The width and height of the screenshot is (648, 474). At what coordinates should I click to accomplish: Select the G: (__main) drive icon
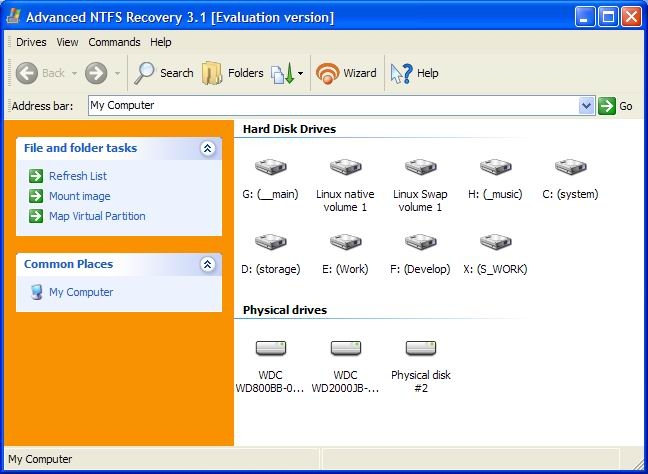[x=270, y=168]
